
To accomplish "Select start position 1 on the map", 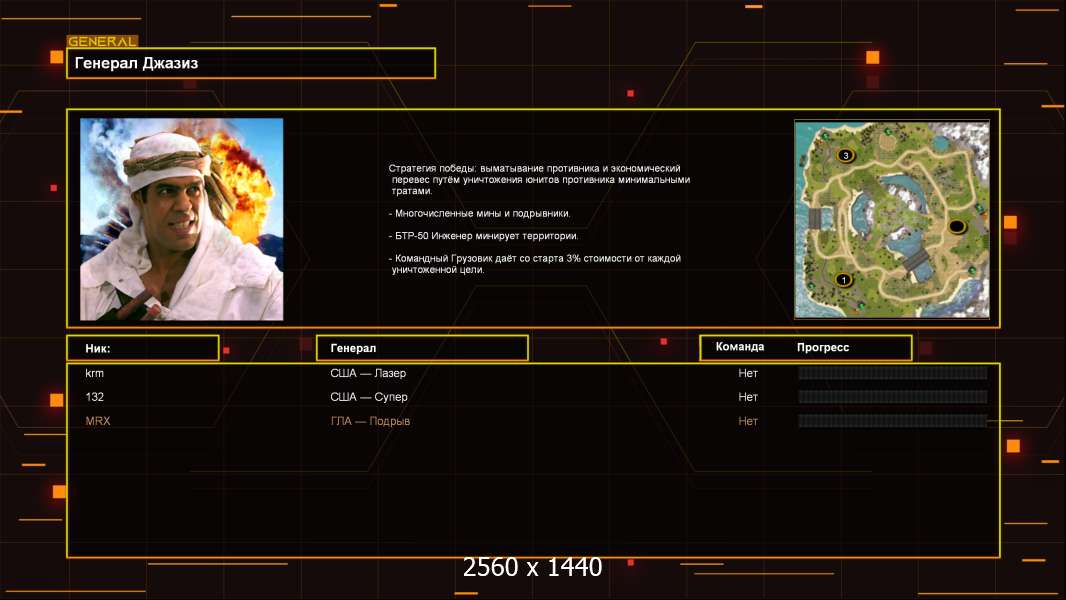I will pos(844,280).
